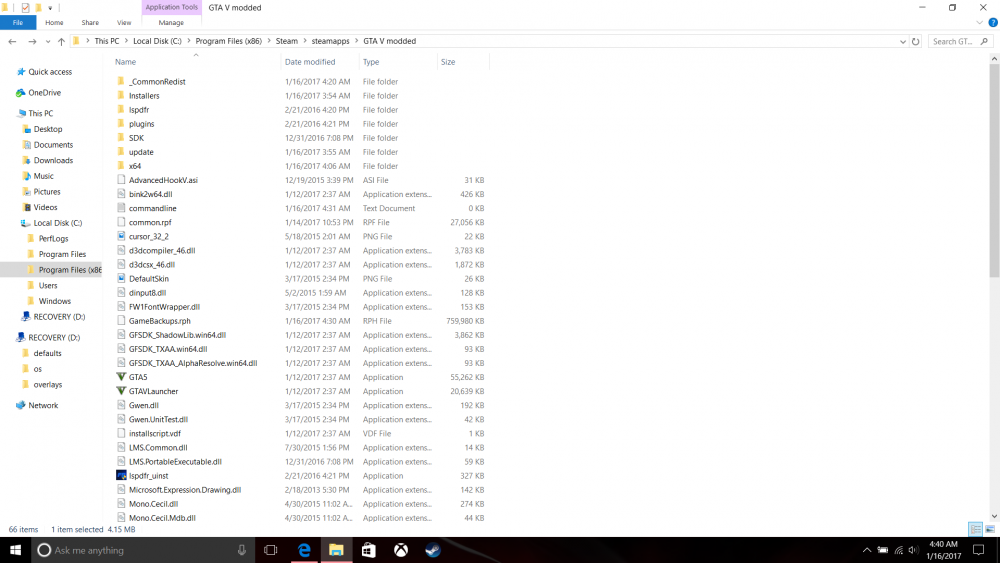Image resolution: width=1000 pixels, height=563 pixels.
Task: Select Downloads in navigation pane
Action: pos(53,160)
